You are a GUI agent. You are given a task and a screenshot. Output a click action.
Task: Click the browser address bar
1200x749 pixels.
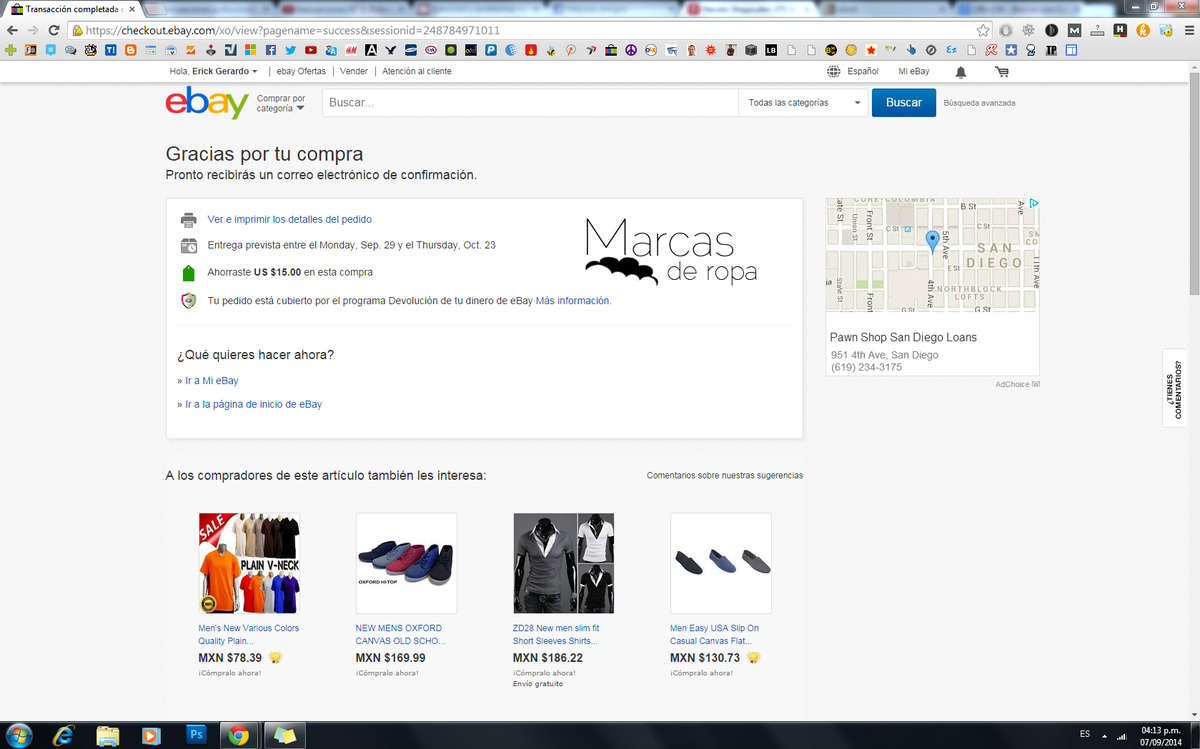(x=530, y=30)
